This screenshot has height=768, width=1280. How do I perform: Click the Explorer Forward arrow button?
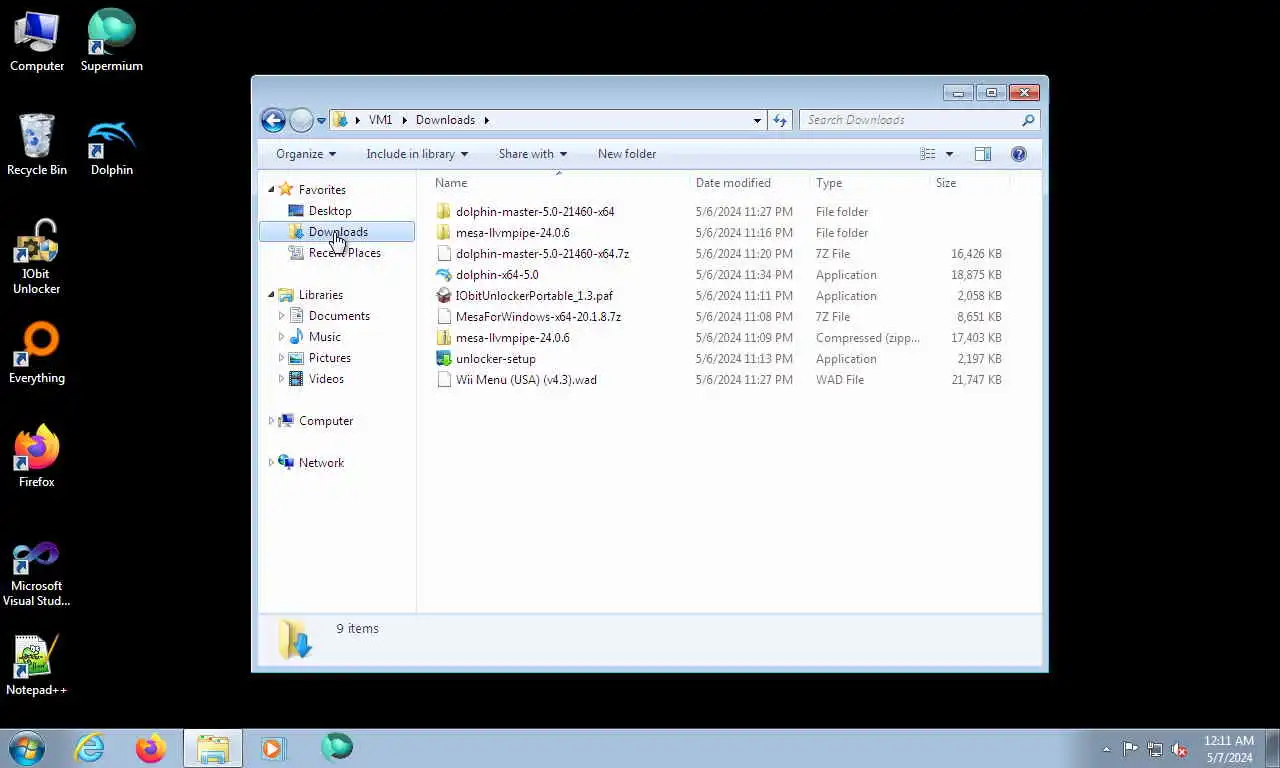click(x=301, y=120)
